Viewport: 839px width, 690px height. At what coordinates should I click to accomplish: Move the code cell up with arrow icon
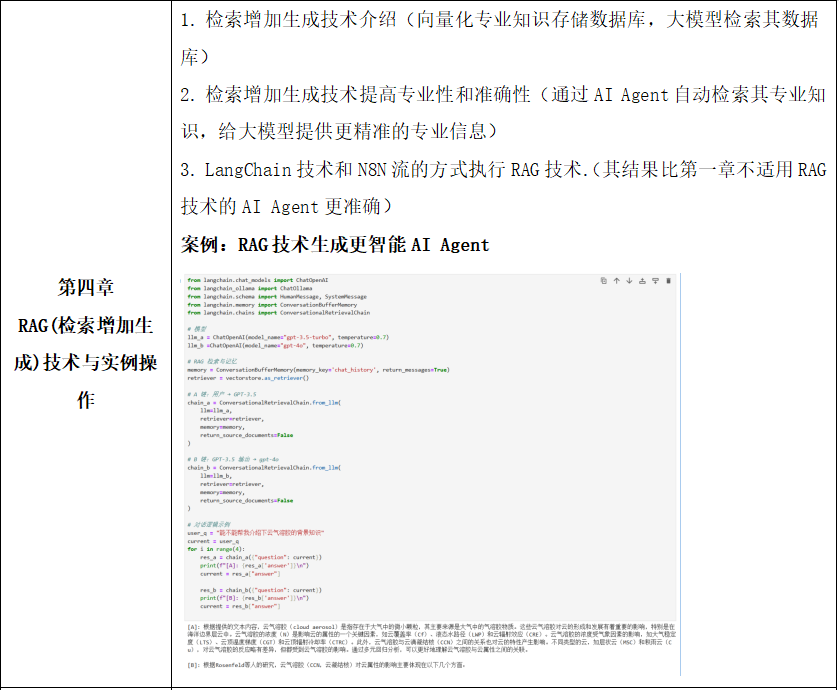tap(616, 281)
